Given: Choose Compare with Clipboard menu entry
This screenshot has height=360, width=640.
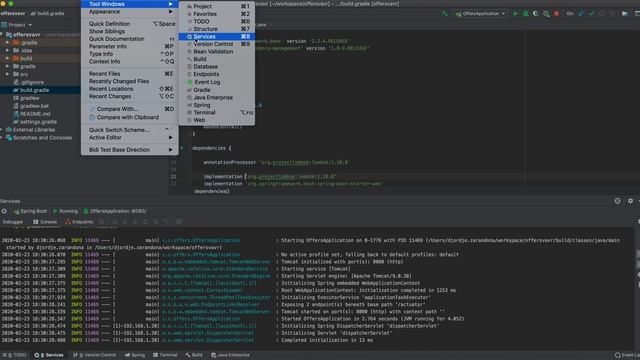Looking at the screenshot, I should pos(130,117).
